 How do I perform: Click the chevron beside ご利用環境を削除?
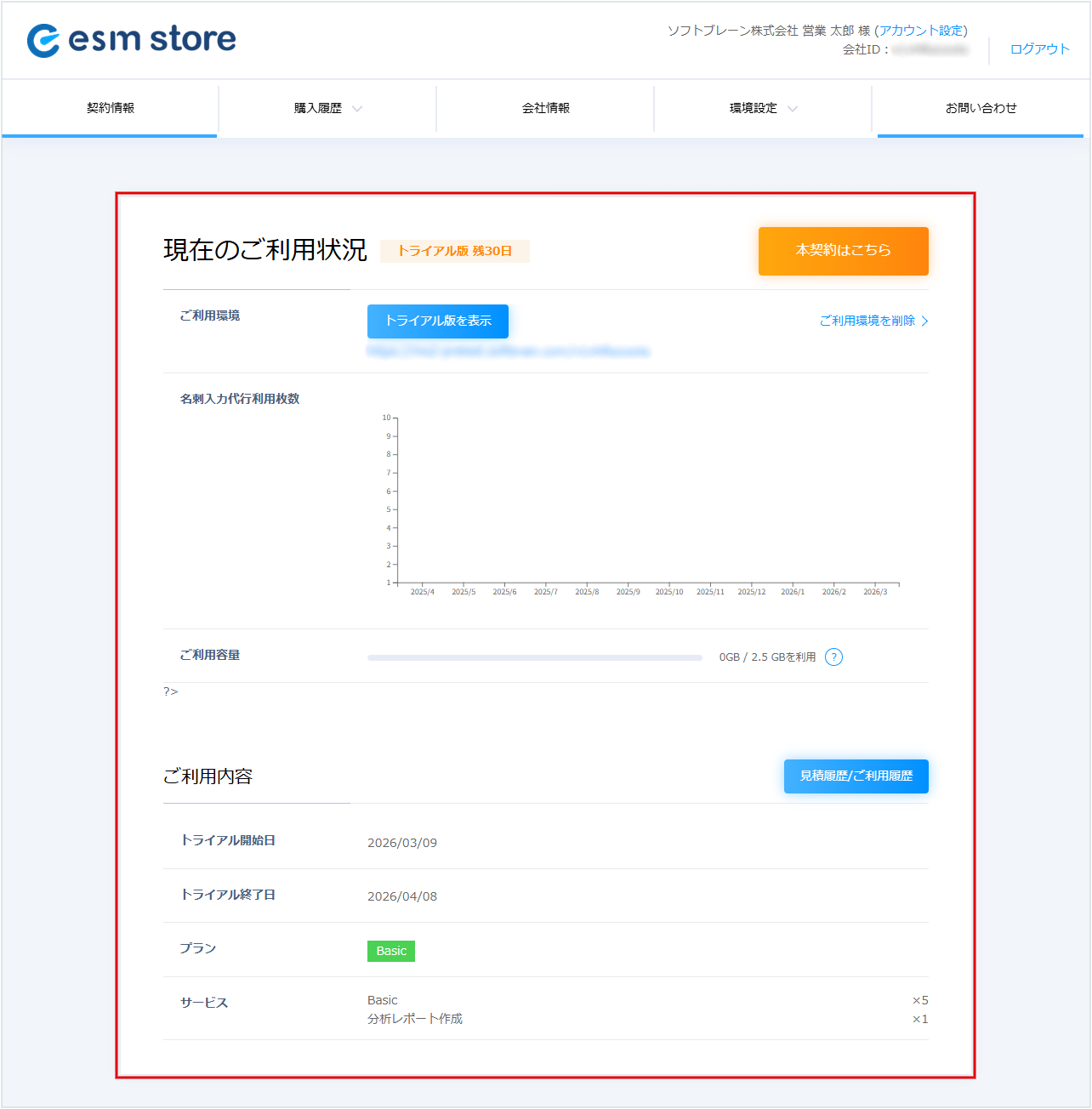pyautogui.click(x=924, y=321)
